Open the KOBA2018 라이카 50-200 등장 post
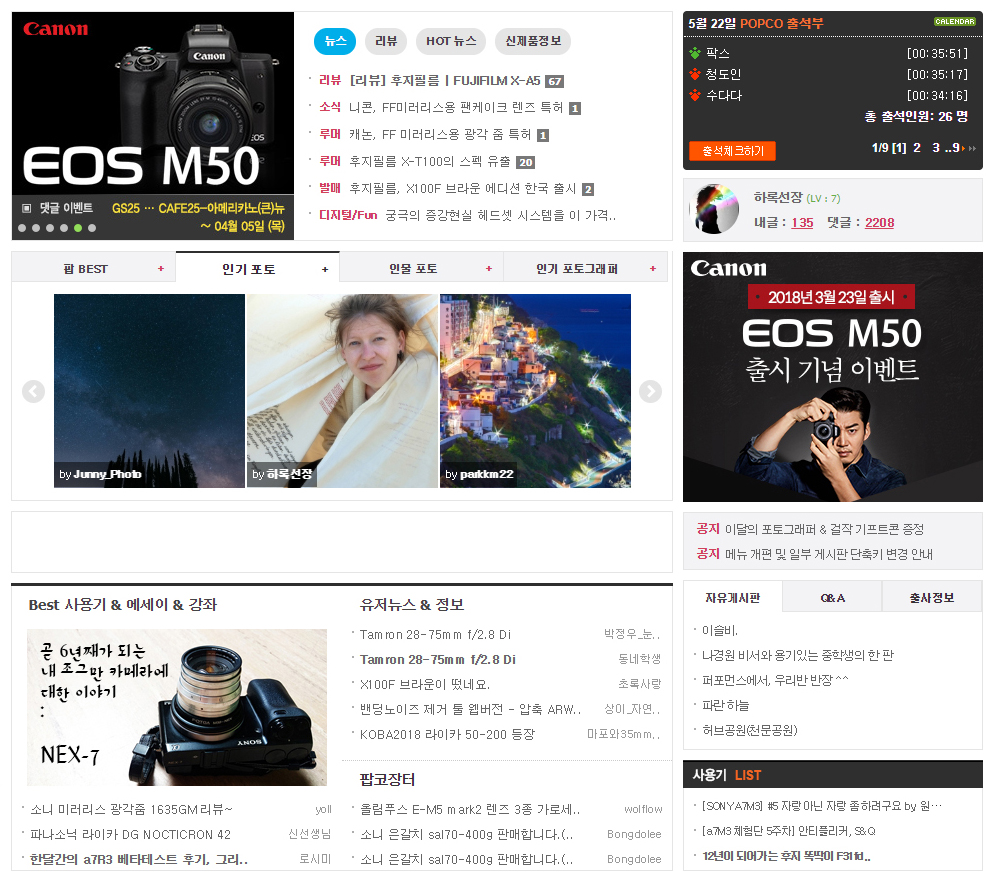The image size is (994, 882). (x=448, y=735)
